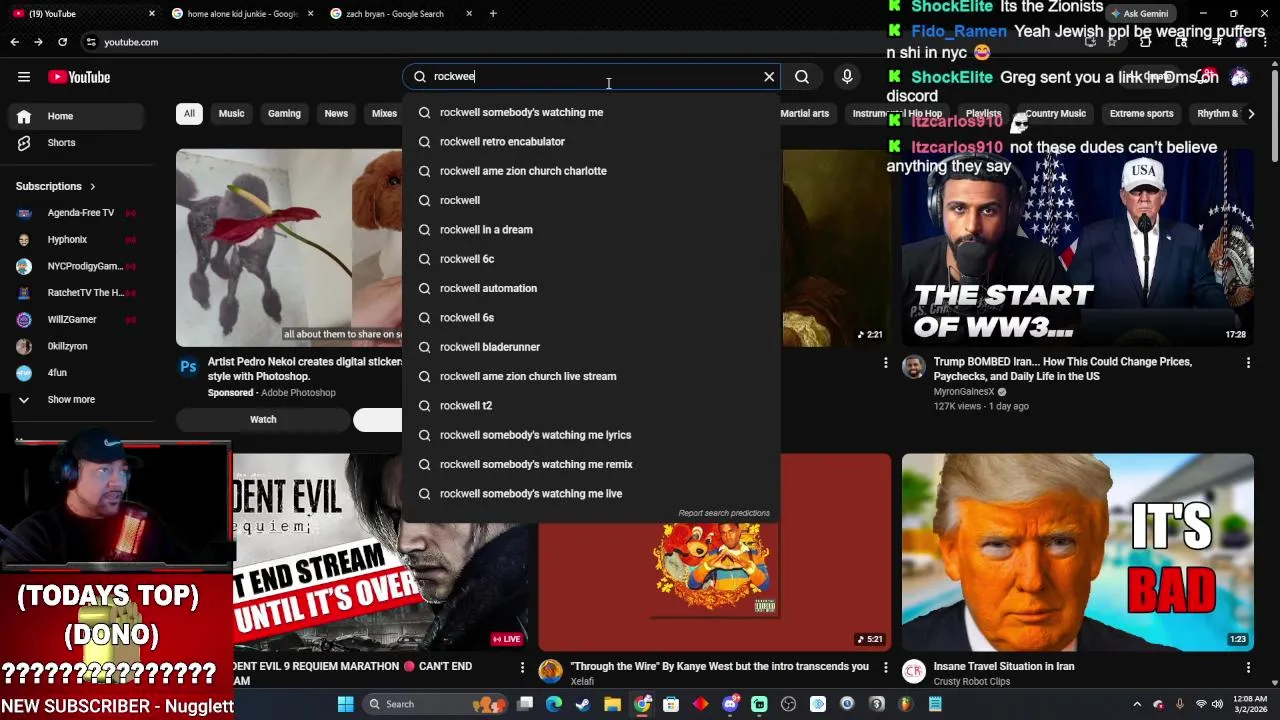Open the WillZGamer subscription

pos(78,319)
